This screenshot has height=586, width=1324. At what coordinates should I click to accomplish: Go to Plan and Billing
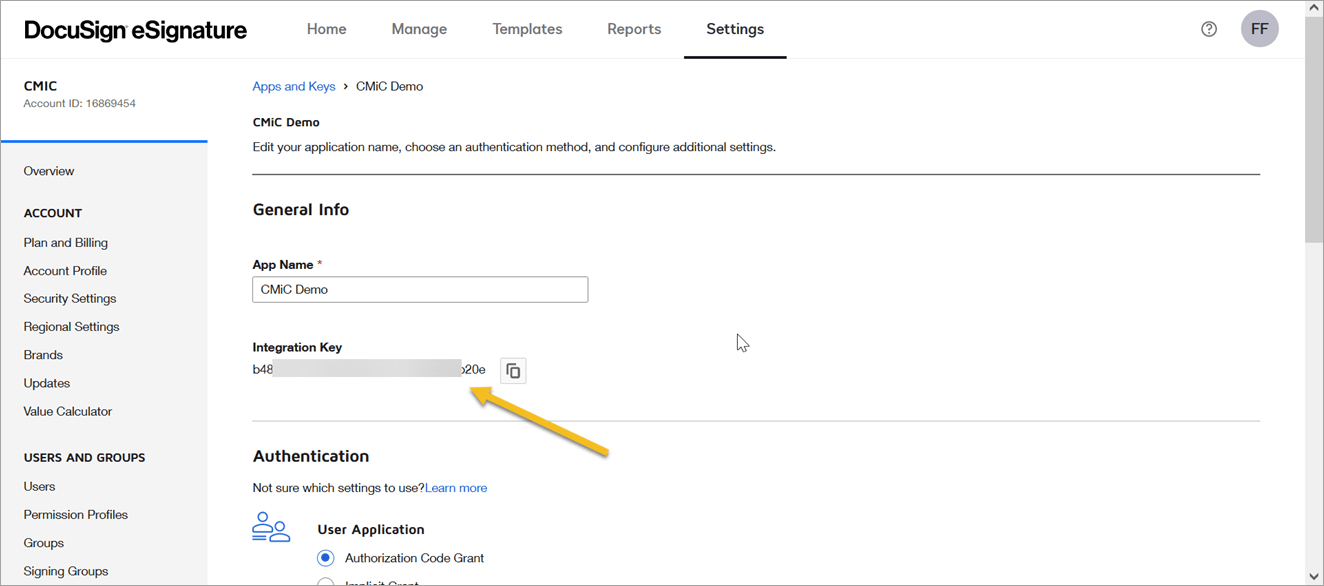66,243
